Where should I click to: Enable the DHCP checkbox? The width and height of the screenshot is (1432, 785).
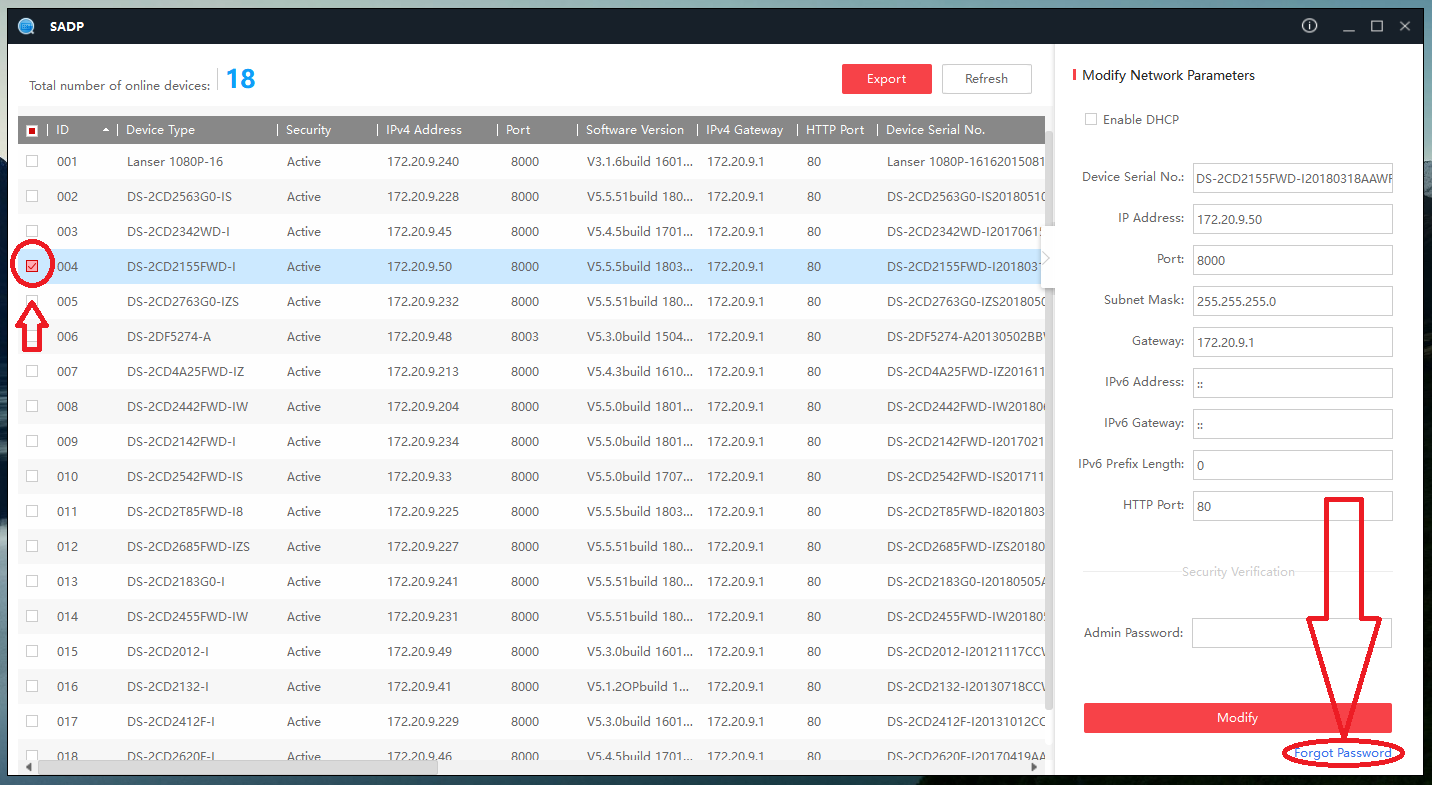(1091, 119)
